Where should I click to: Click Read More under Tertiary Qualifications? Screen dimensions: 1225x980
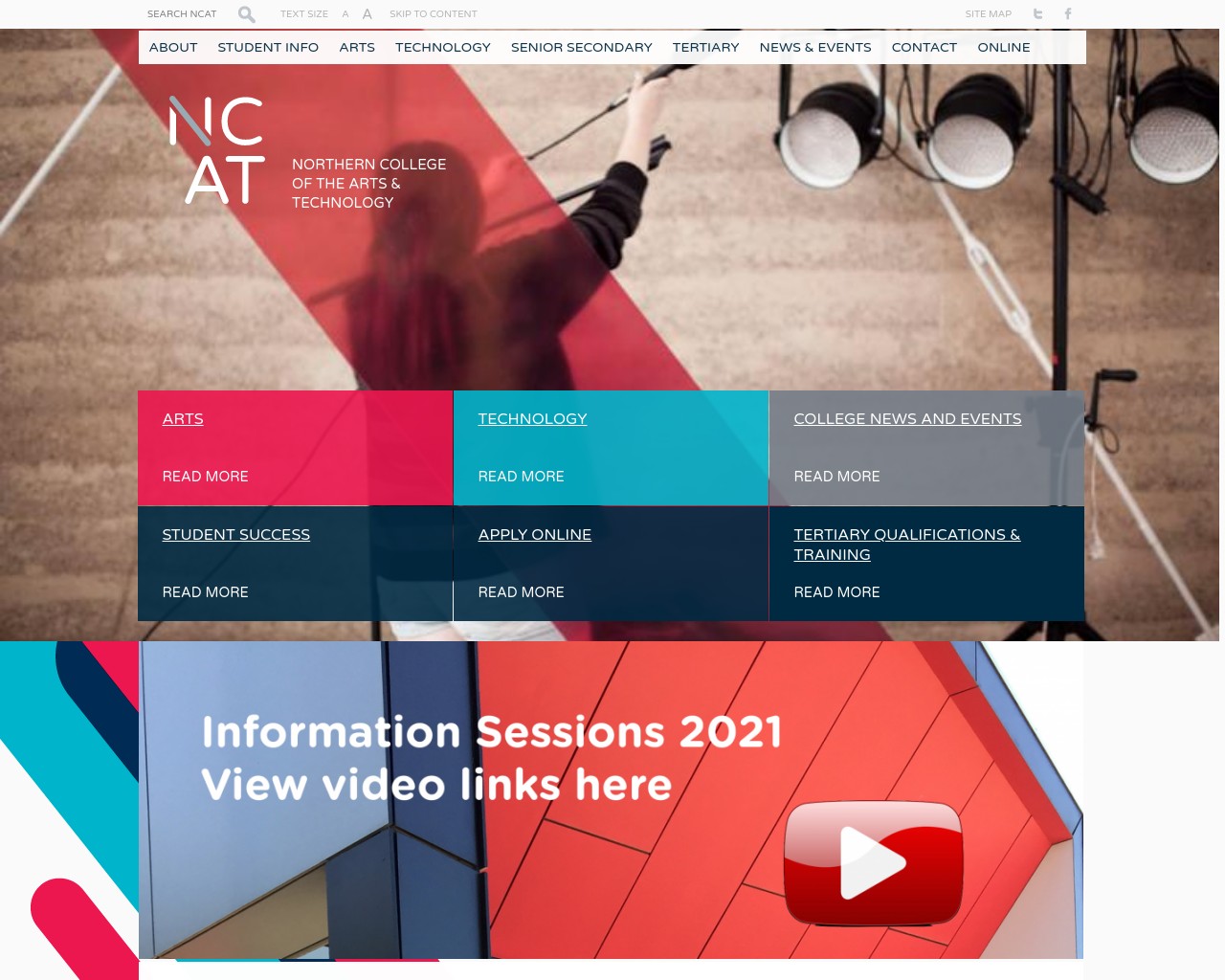tap(836, 592)
